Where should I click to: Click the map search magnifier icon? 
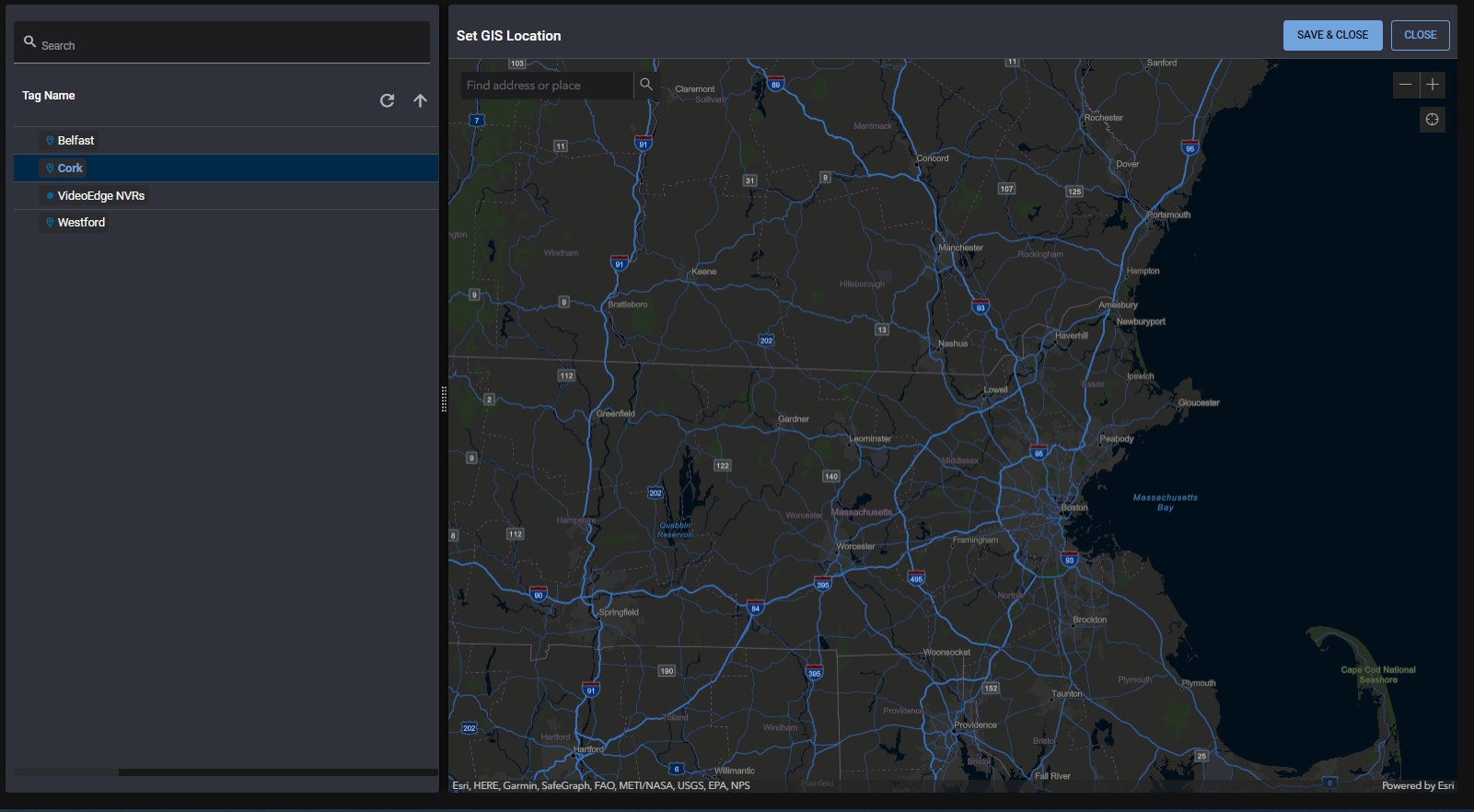646,85
